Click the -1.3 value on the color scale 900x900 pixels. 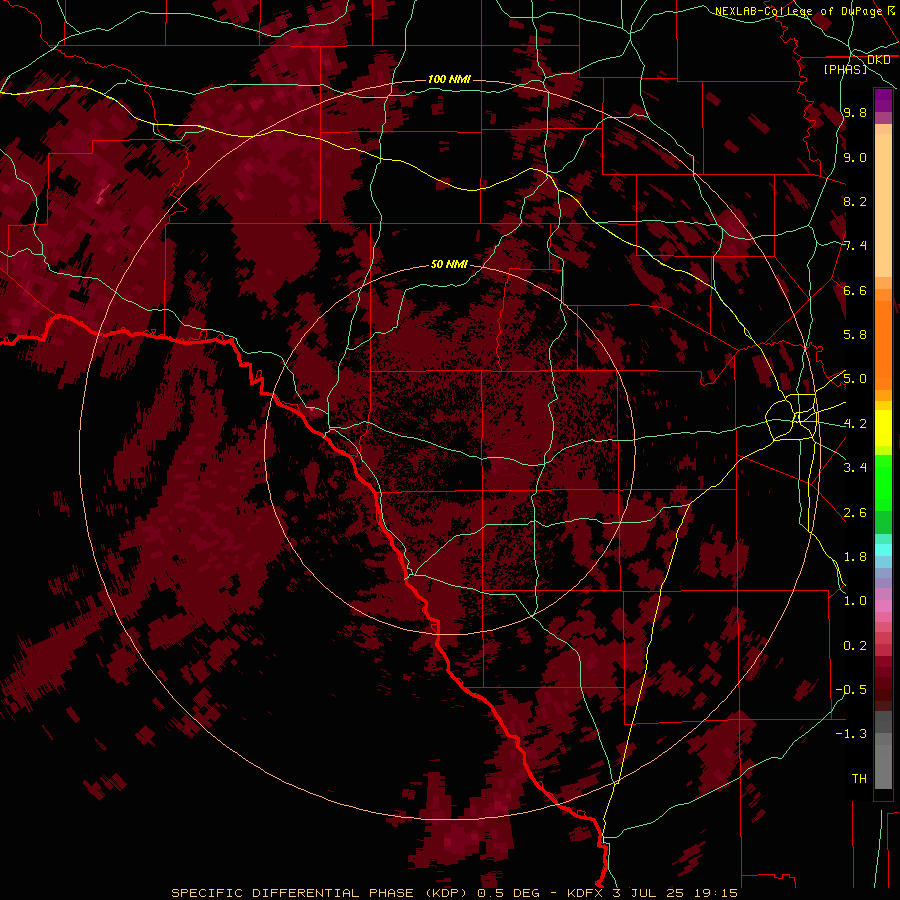[851, 734]
